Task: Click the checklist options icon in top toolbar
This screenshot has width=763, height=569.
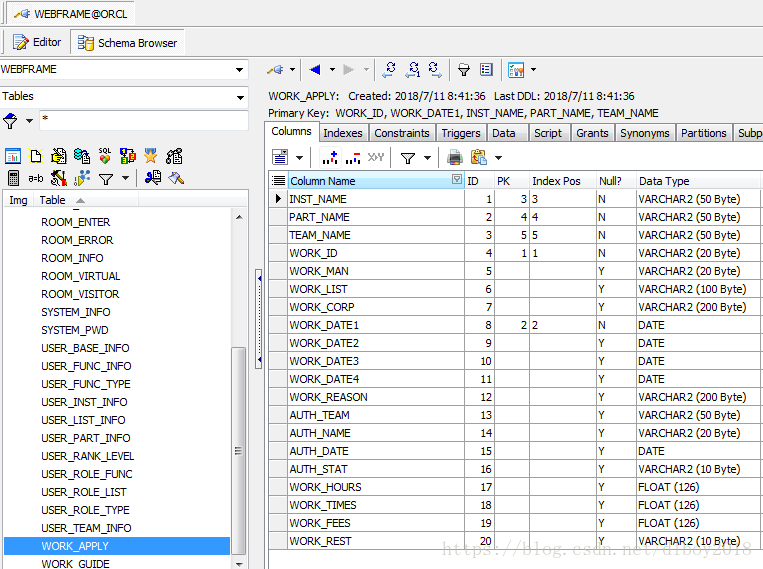Action: click(x=516, y=70)
